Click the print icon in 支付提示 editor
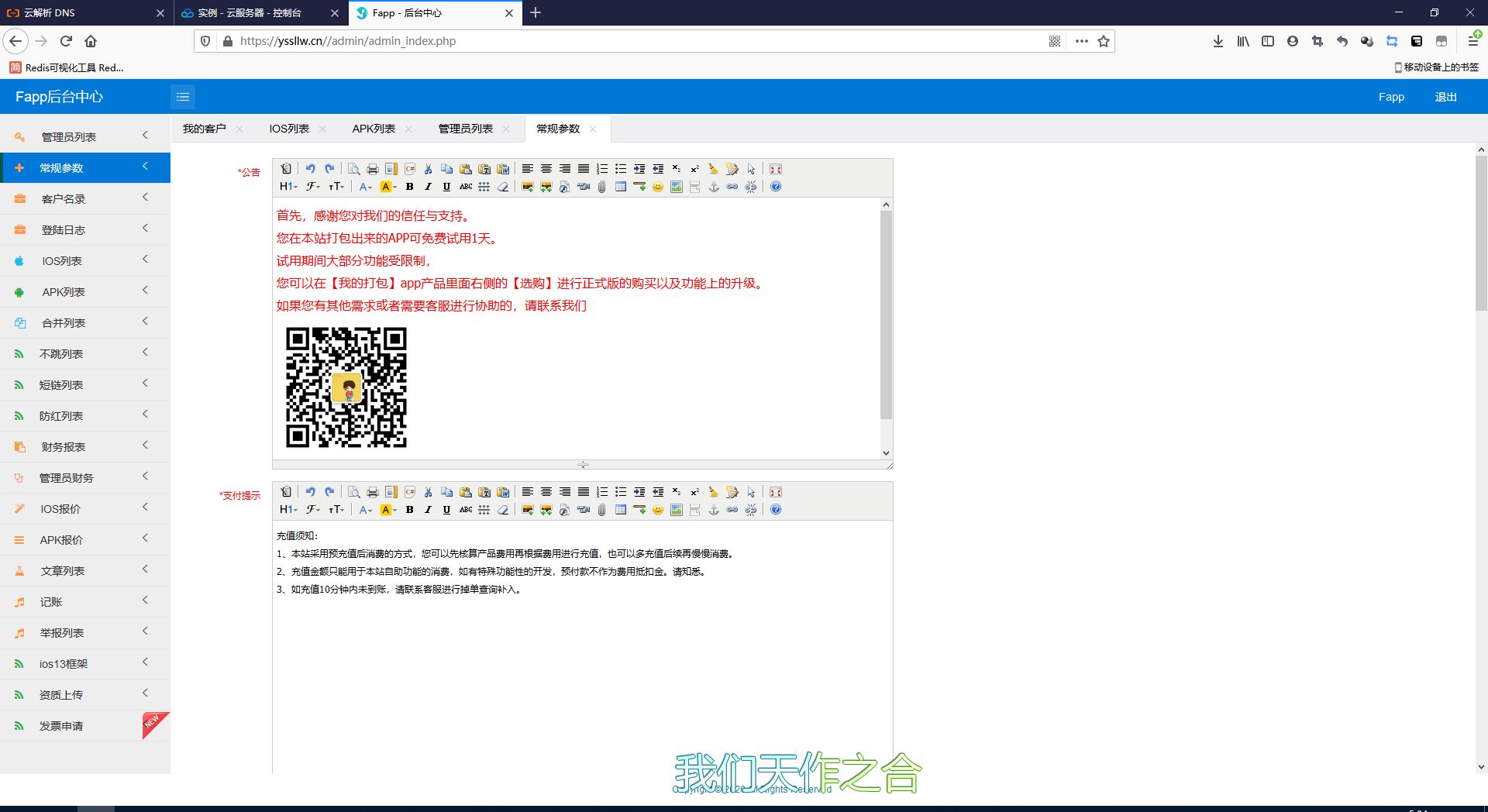The width and height of the screenshot is (1488, 812). click(373, 492)
